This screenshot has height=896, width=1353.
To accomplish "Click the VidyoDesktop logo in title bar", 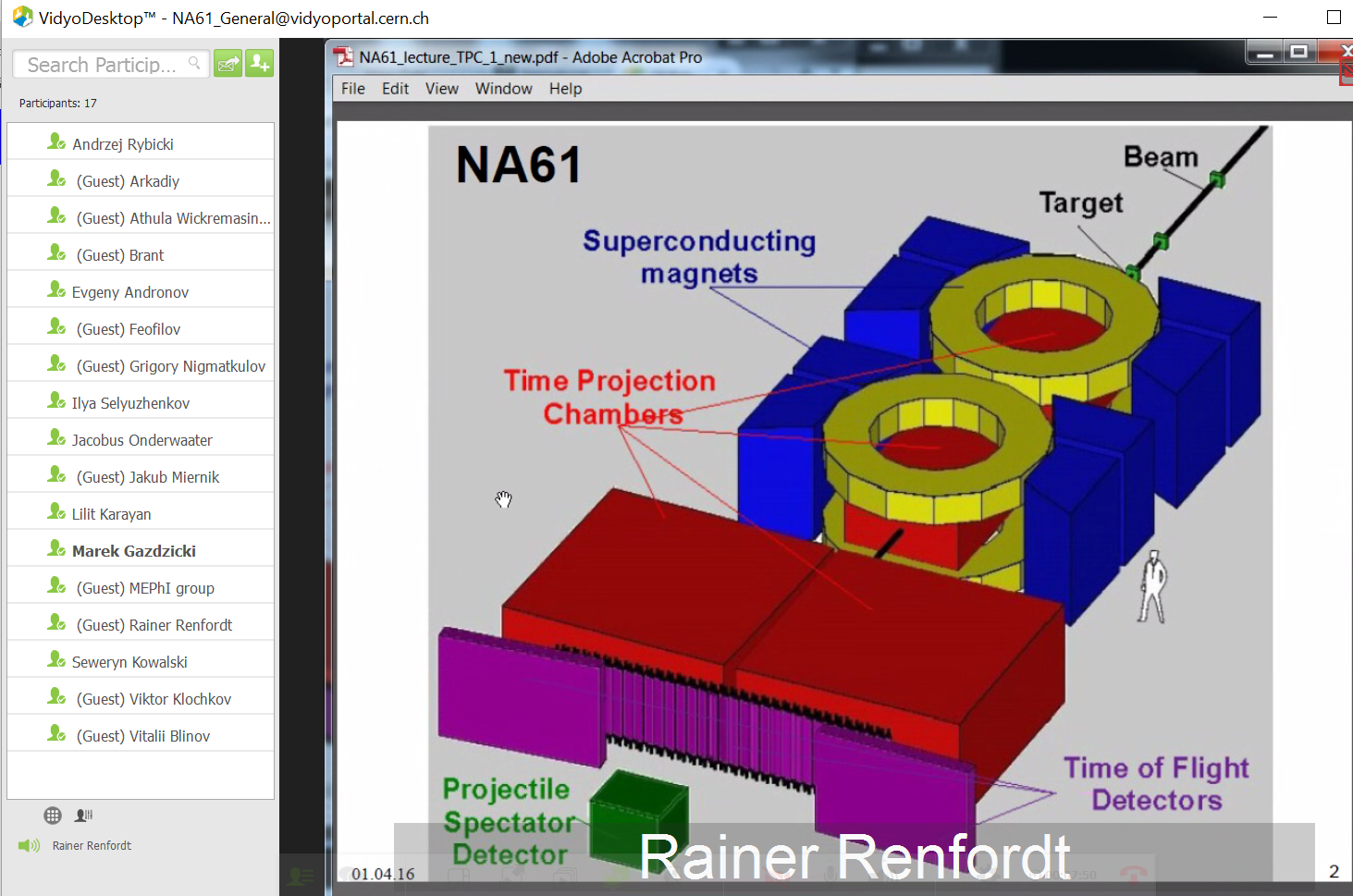I will pos(22,17).
